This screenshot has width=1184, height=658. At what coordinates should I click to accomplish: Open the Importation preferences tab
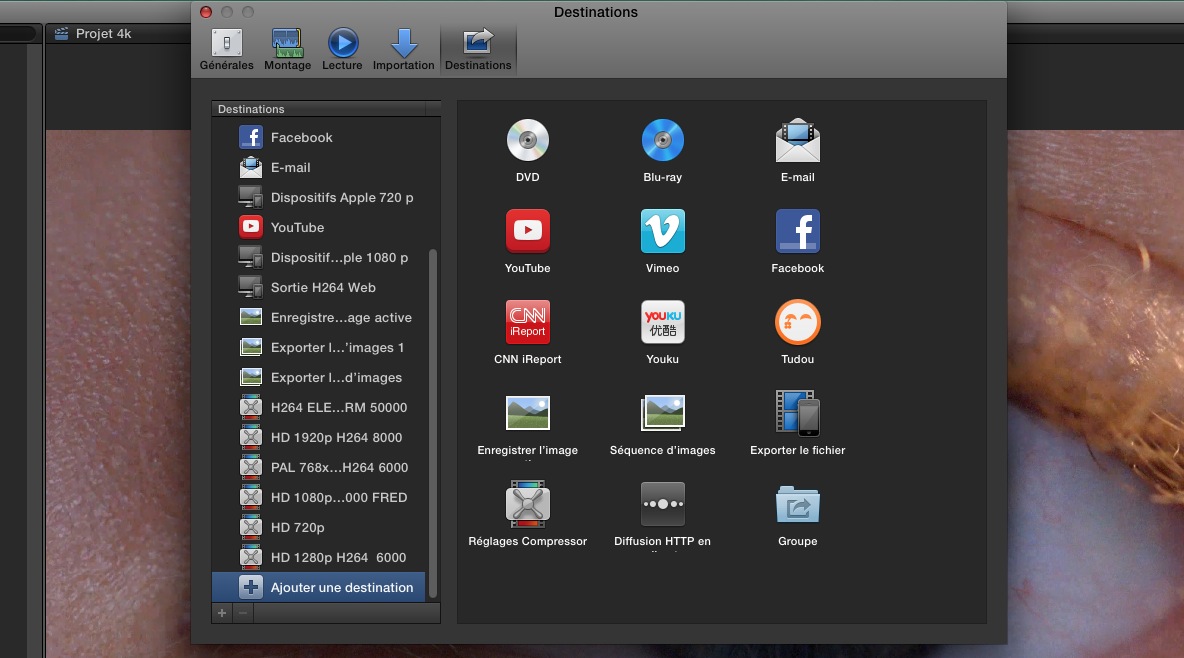coord(403,45)
